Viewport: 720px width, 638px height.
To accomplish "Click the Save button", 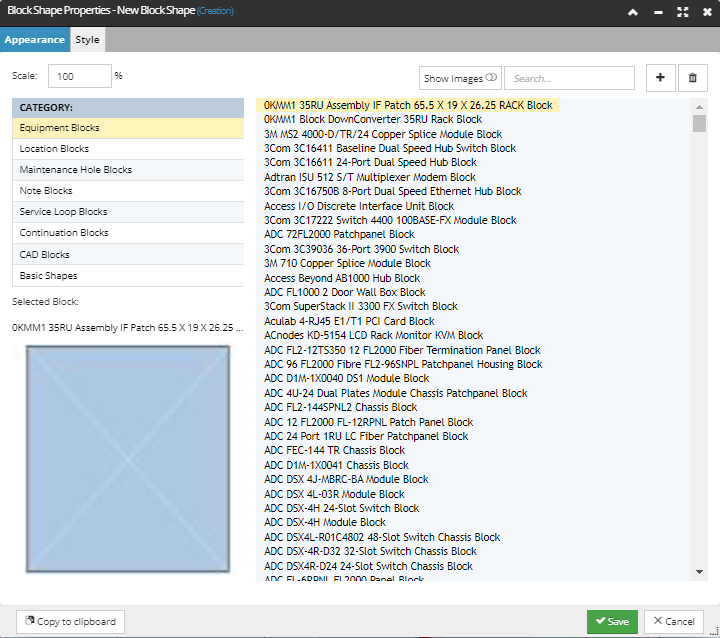I will coord(612,621).
